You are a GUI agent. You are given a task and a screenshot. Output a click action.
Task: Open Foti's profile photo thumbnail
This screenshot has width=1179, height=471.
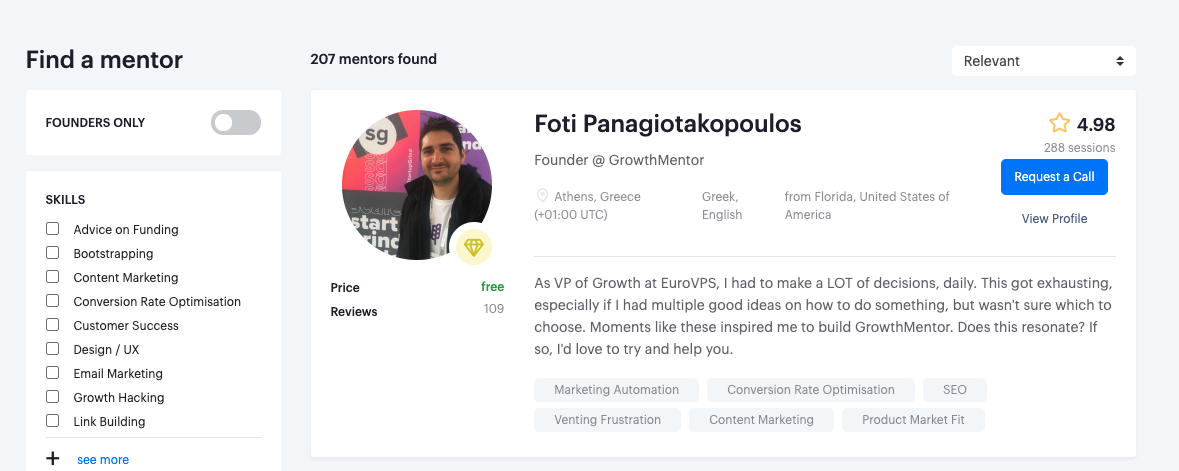click(x=416, y=185)
